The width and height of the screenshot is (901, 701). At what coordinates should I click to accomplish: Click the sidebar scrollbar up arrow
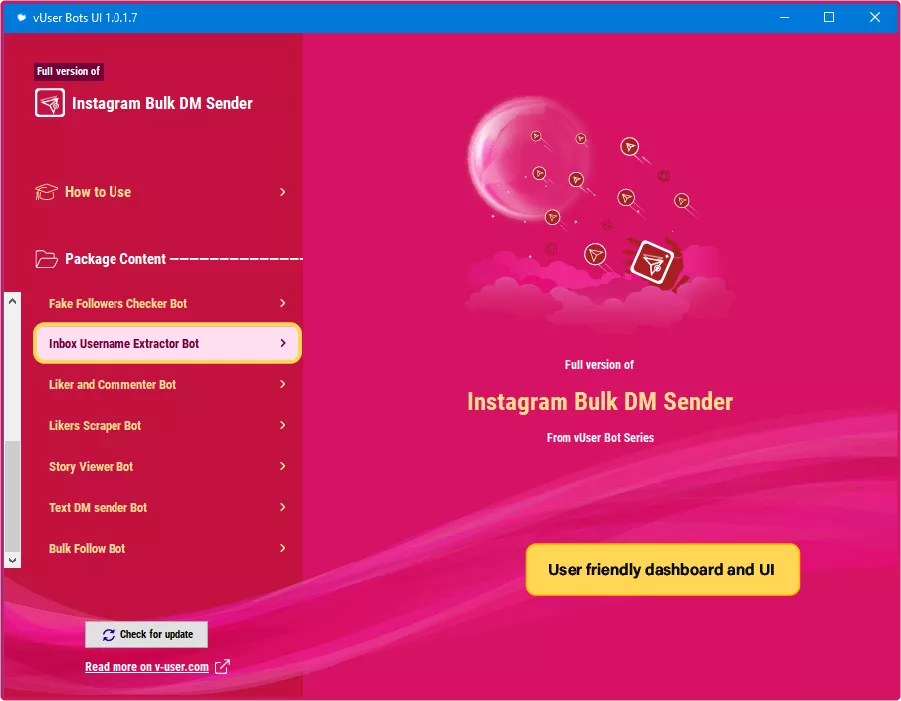[12, 301]
